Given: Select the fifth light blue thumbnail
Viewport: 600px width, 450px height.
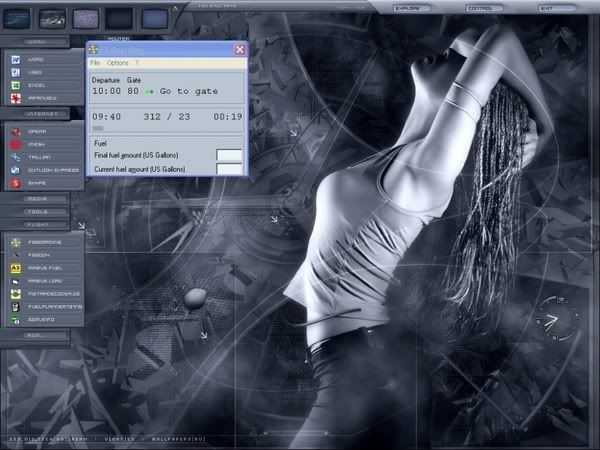Looking at the screenshot, I should [155, 18].
